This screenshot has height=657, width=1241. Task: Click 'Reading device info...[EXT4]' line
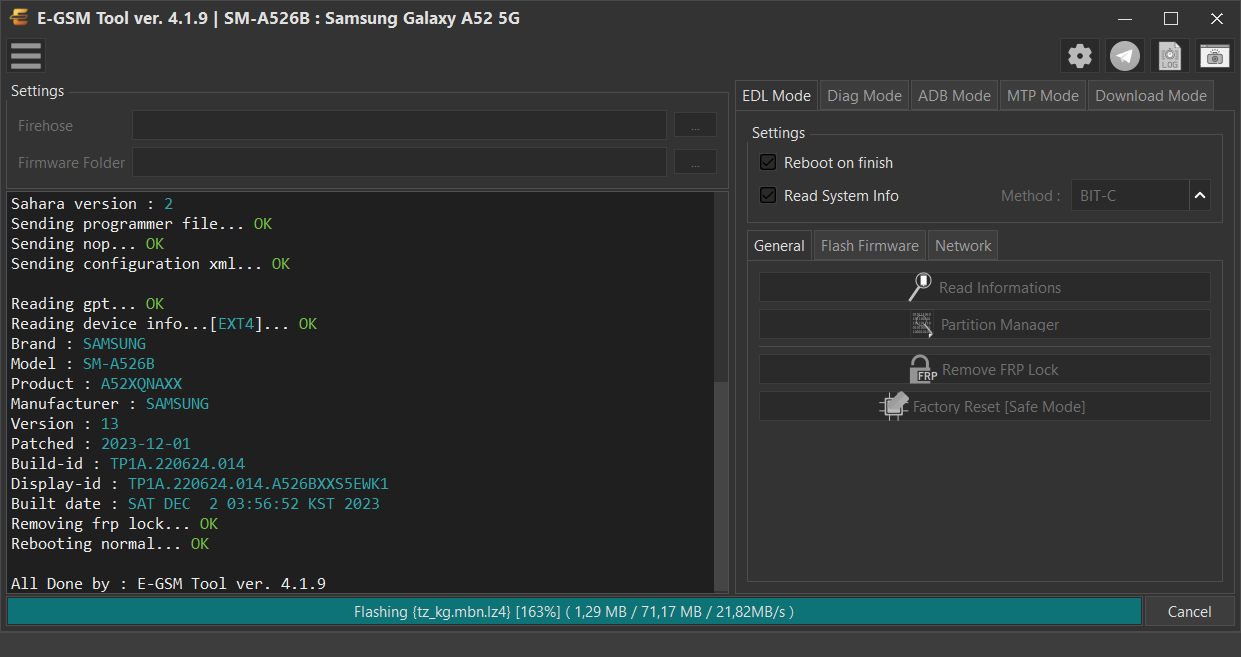pyautogui.click(x=164, y=324)
